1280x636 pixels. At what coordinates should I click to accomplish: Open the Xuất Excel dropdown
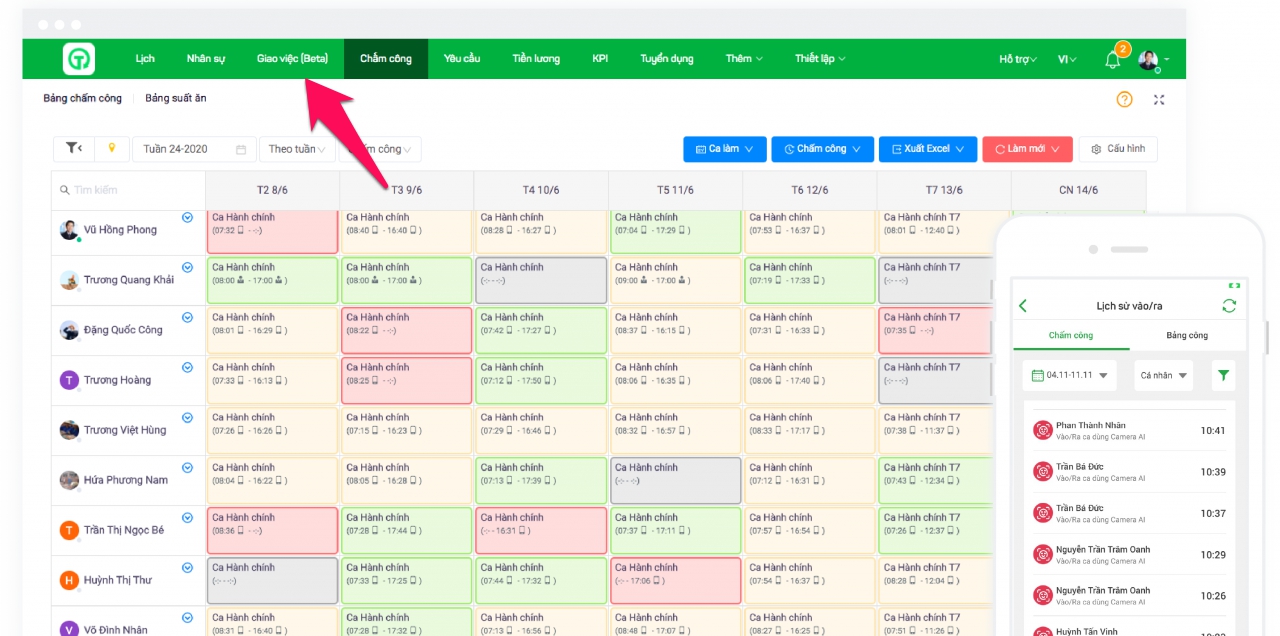tap(927, 149)
